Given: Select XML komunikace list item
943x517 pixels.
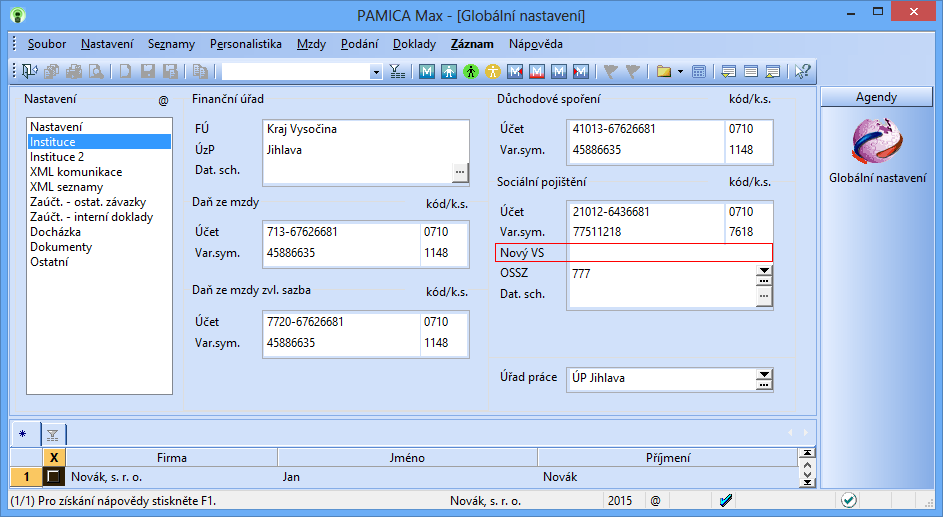Looking at the screenshot, I should 99,172.
